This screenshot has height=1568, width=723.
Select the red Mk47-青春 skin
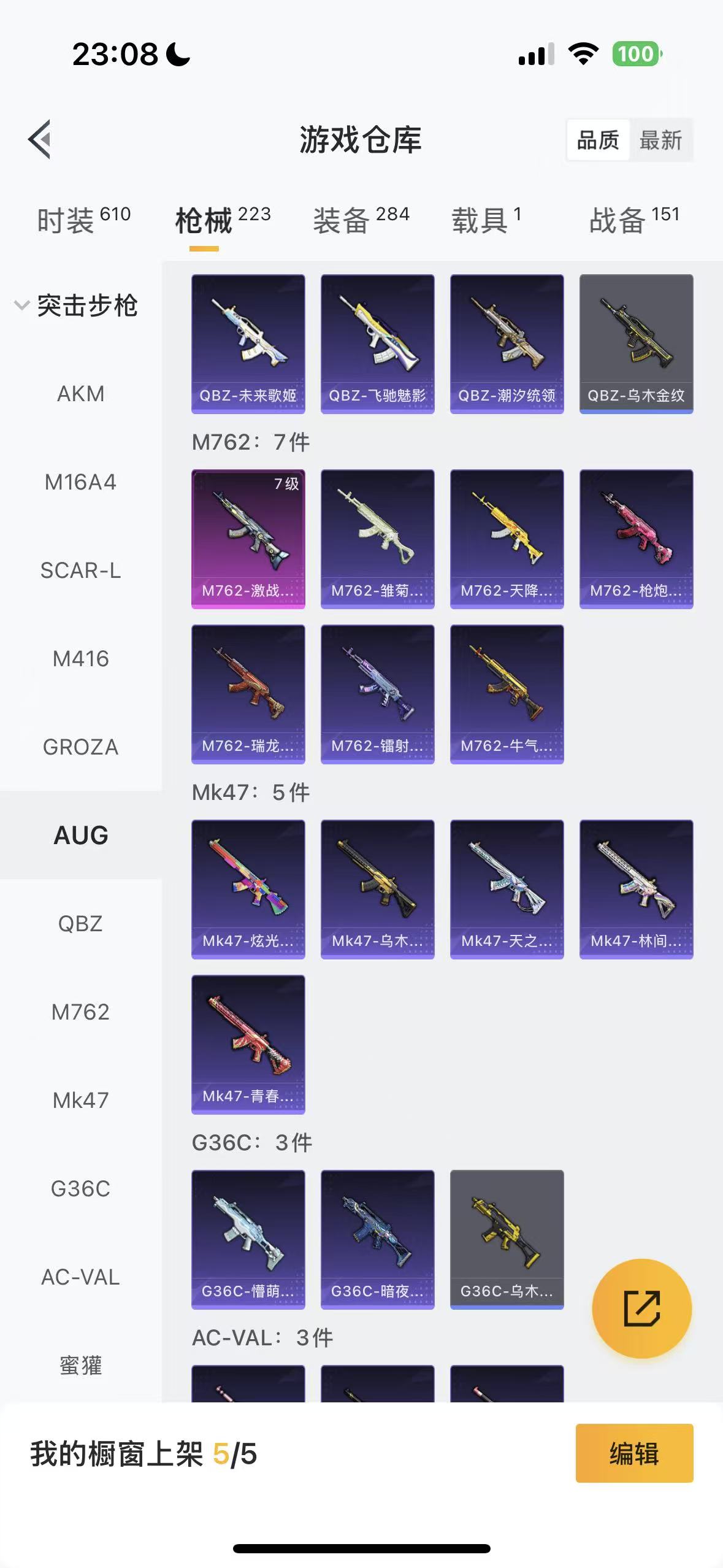pos(248,1045)
